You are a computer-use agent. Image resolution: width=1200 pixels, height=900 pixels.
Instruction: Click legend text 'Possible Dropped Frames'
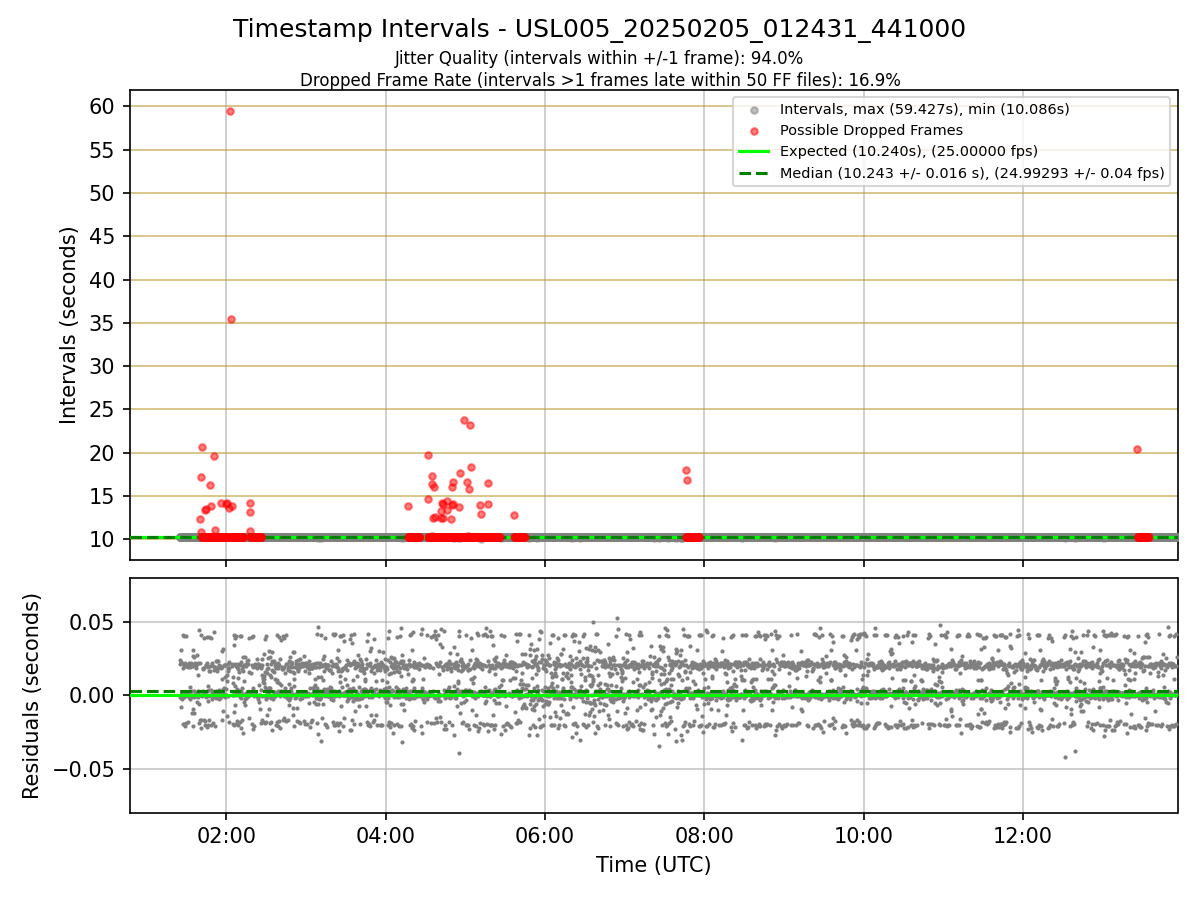click(x=871, y=130)
